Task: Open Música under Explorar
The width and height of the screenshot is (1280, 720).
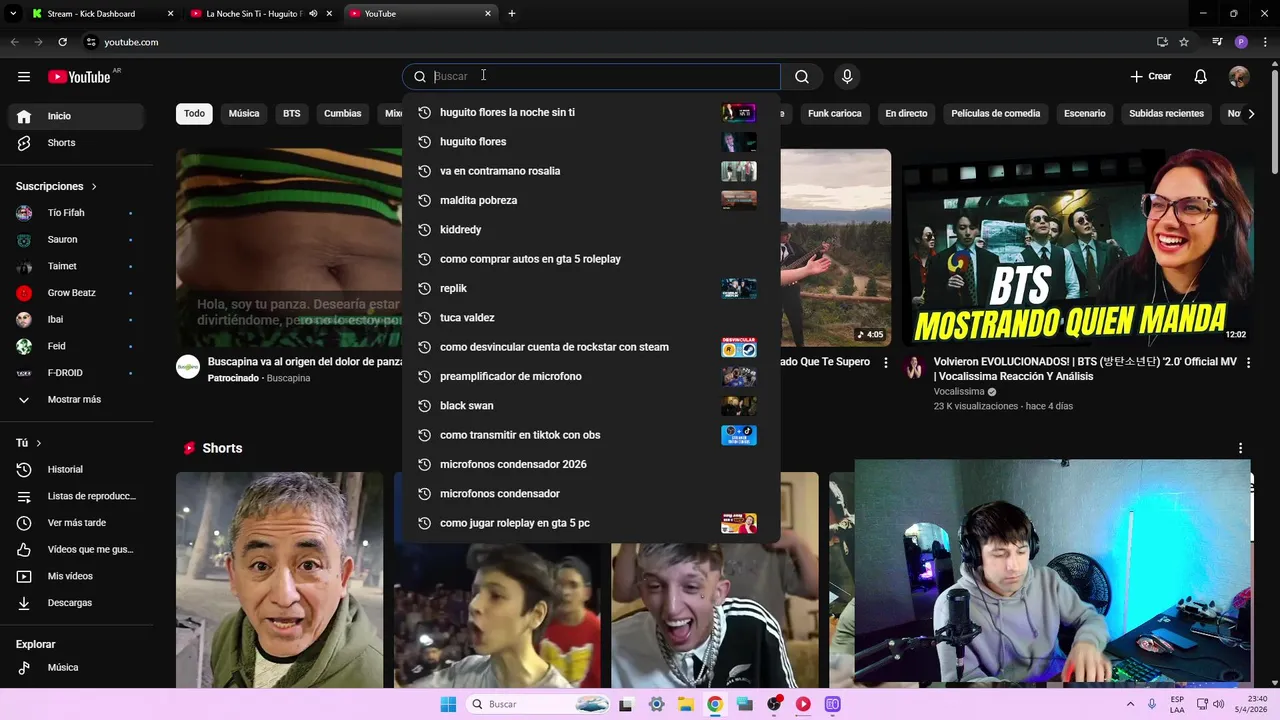Action: click(76, 668)
